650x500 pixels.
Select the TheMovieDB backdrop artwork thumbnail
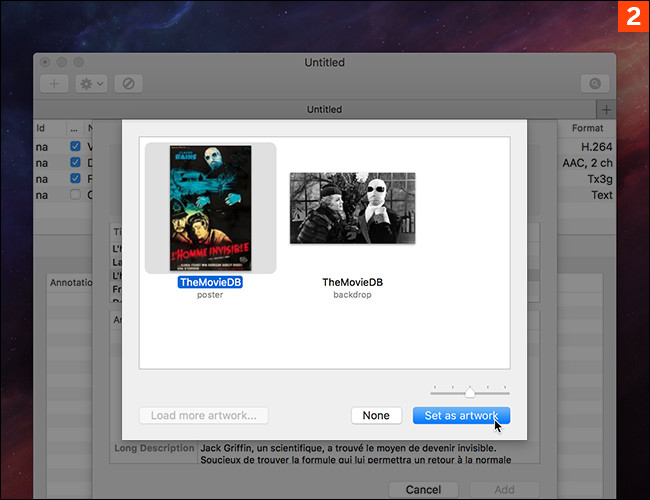point(352,208)
